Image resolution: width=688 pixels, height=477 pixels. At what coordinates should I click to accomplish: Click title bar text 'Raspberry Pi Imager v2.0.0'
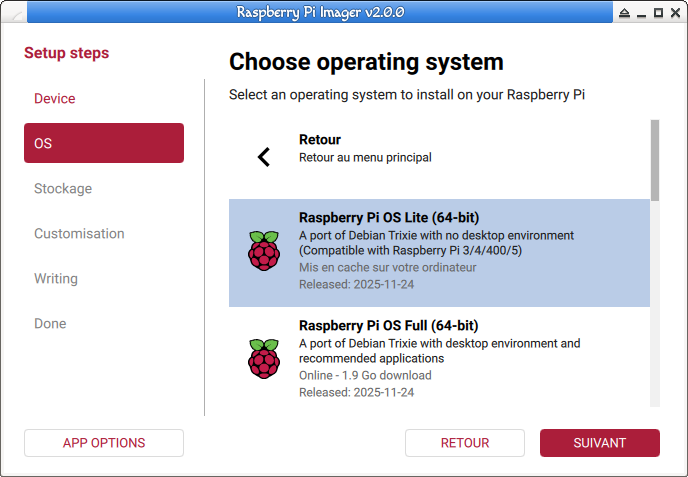[x=320, y=12]
